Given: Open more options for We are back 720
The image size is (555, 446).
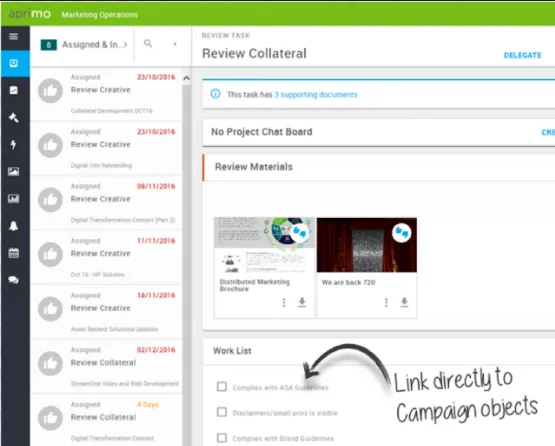Looking at the screenshot, I should [x=386, y=302].
